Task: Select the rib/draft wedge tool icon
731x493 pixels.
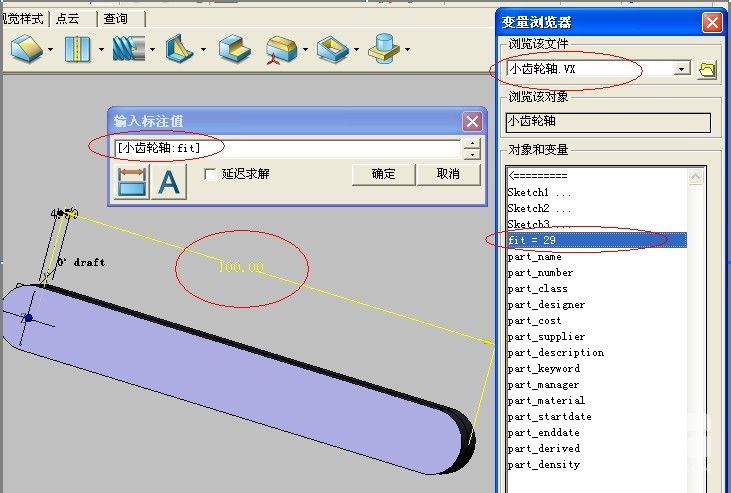Action: (x=180, y=47)
